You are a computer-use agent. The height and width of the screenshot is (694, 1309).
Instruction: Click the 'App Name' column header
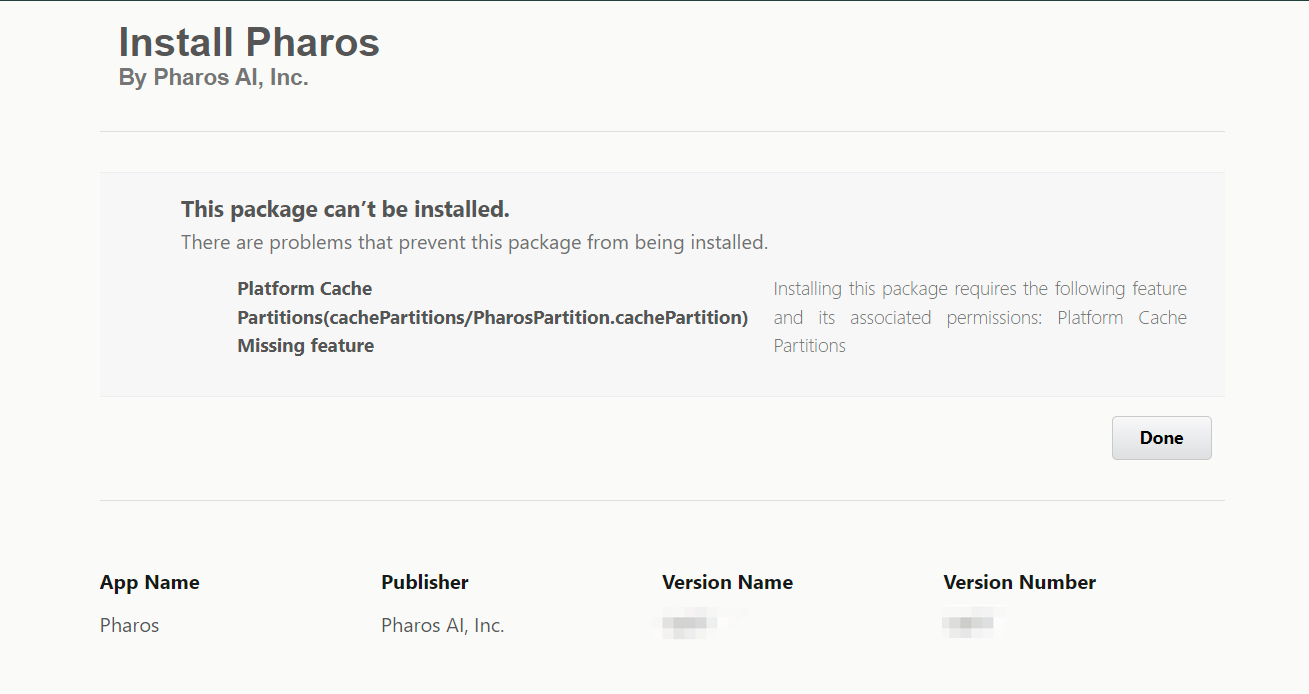[x=150, y=582]
